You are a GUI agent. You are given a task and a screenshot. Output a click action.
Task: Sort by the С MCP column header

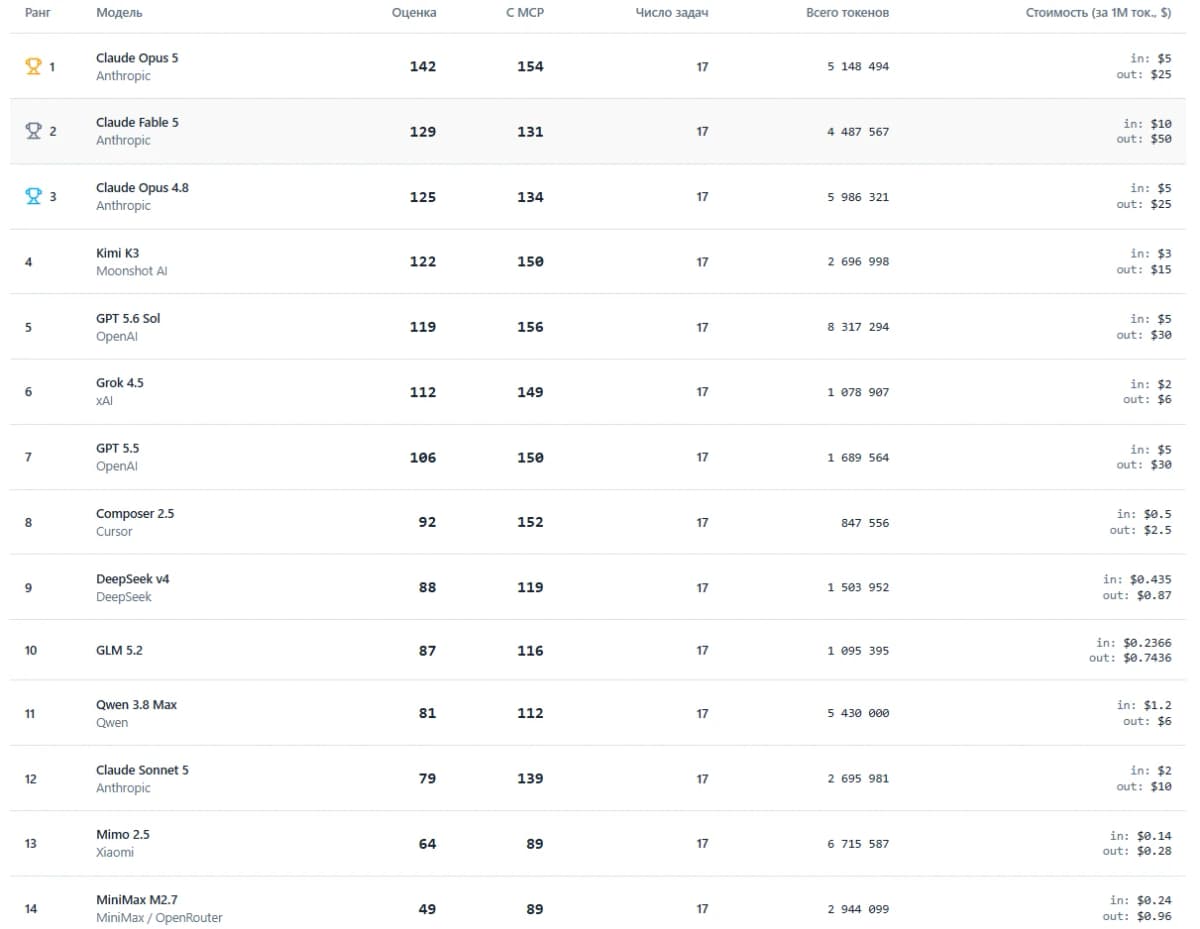click(524, 13)
